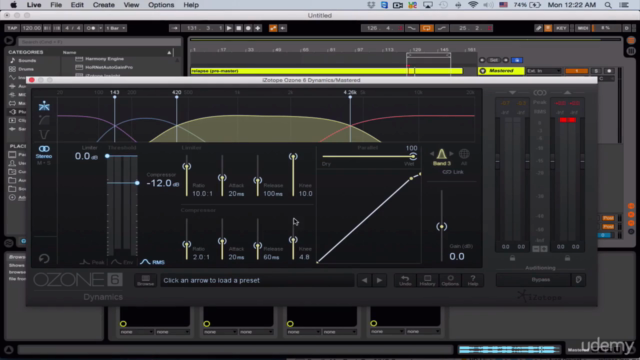Viewport: 640px width, 360px height.
Task: Open the Edit menu
Action: coord(77,5)
